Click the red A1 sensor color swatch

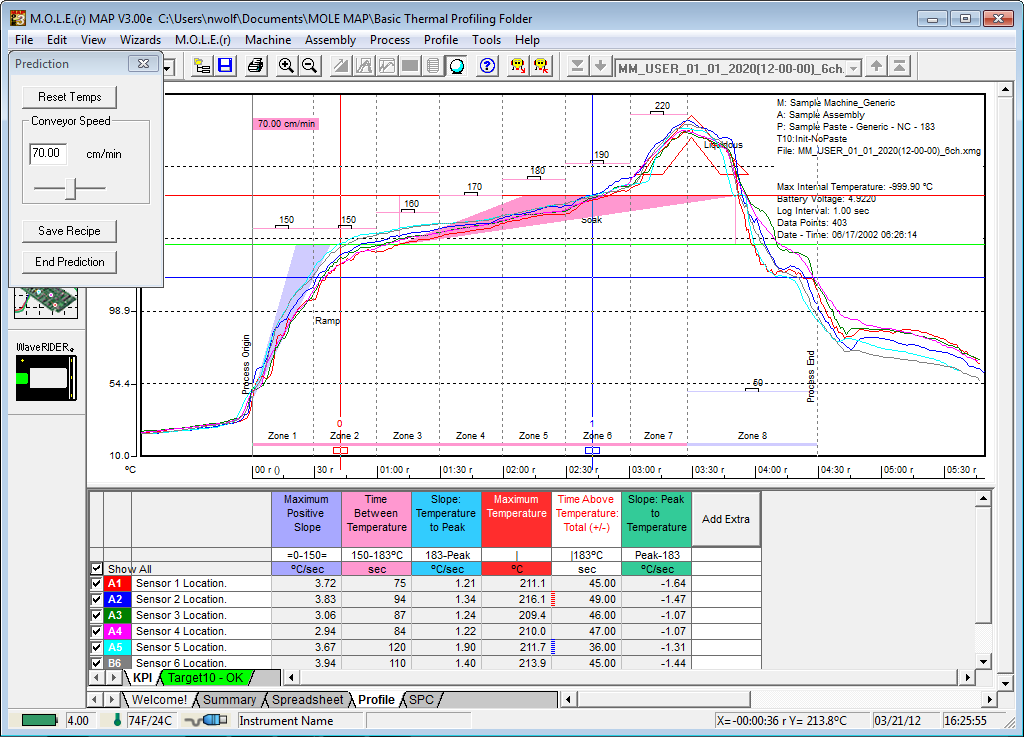116,584
